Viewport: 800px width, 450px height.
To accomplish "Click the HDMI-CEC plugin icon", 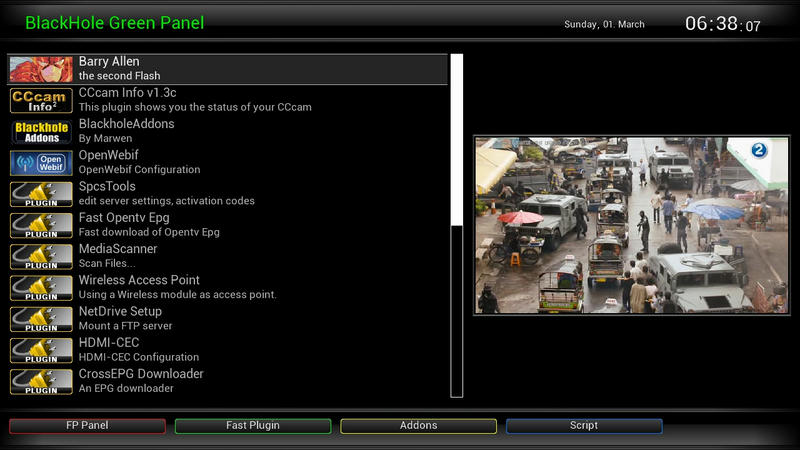I will pyautogui.click(x=41, y=351).
